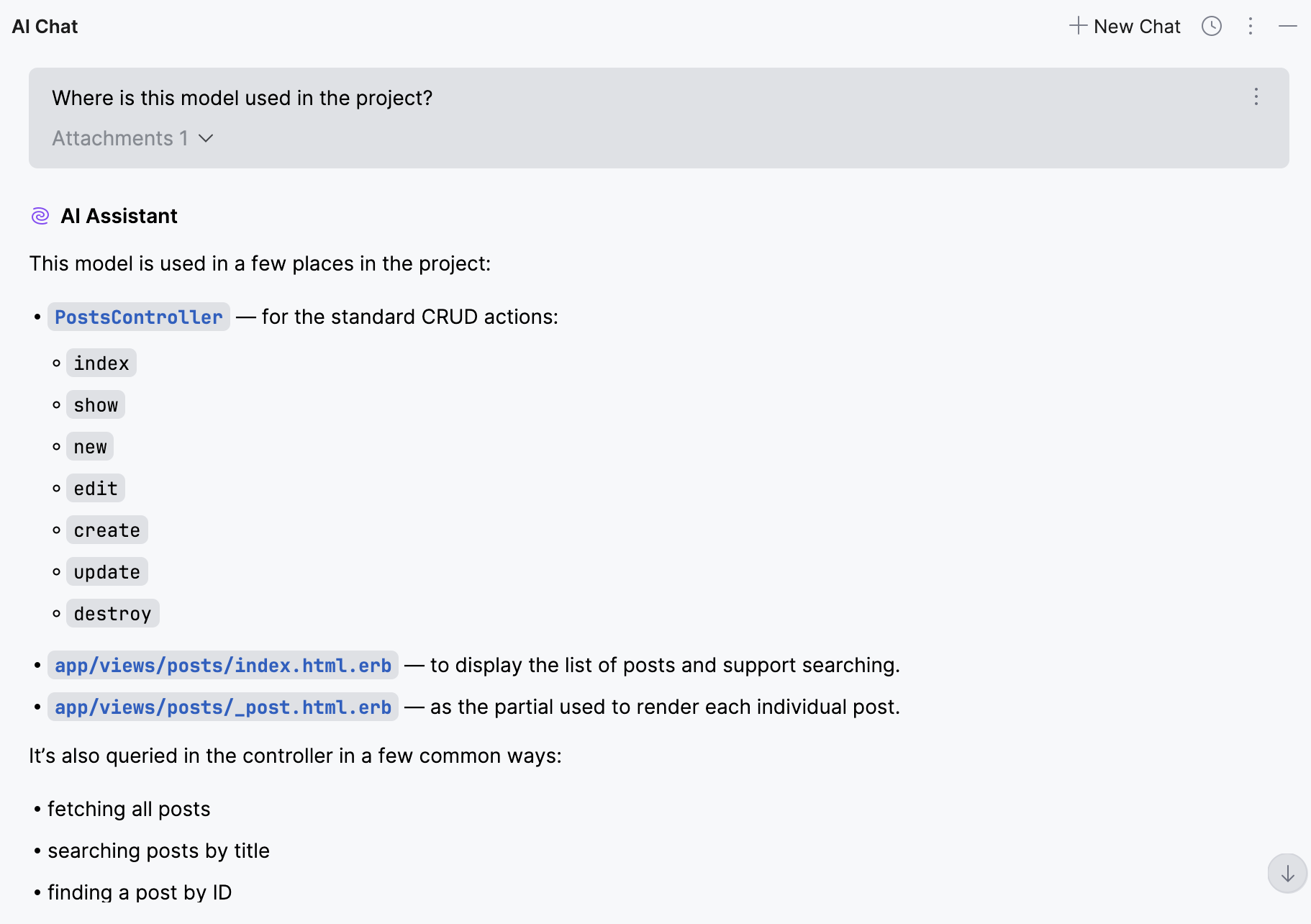Start a New Chat
1311x924 pixels.
click(1137, 26)
